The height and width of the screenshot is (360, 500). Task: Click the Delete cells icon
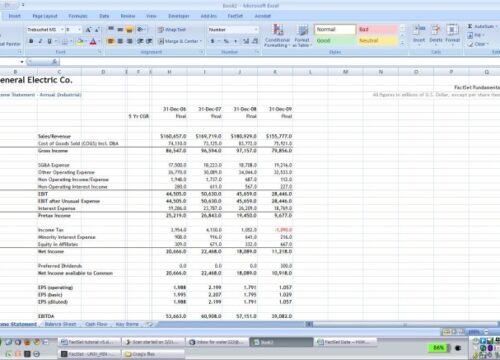click(x=435, y=35)
